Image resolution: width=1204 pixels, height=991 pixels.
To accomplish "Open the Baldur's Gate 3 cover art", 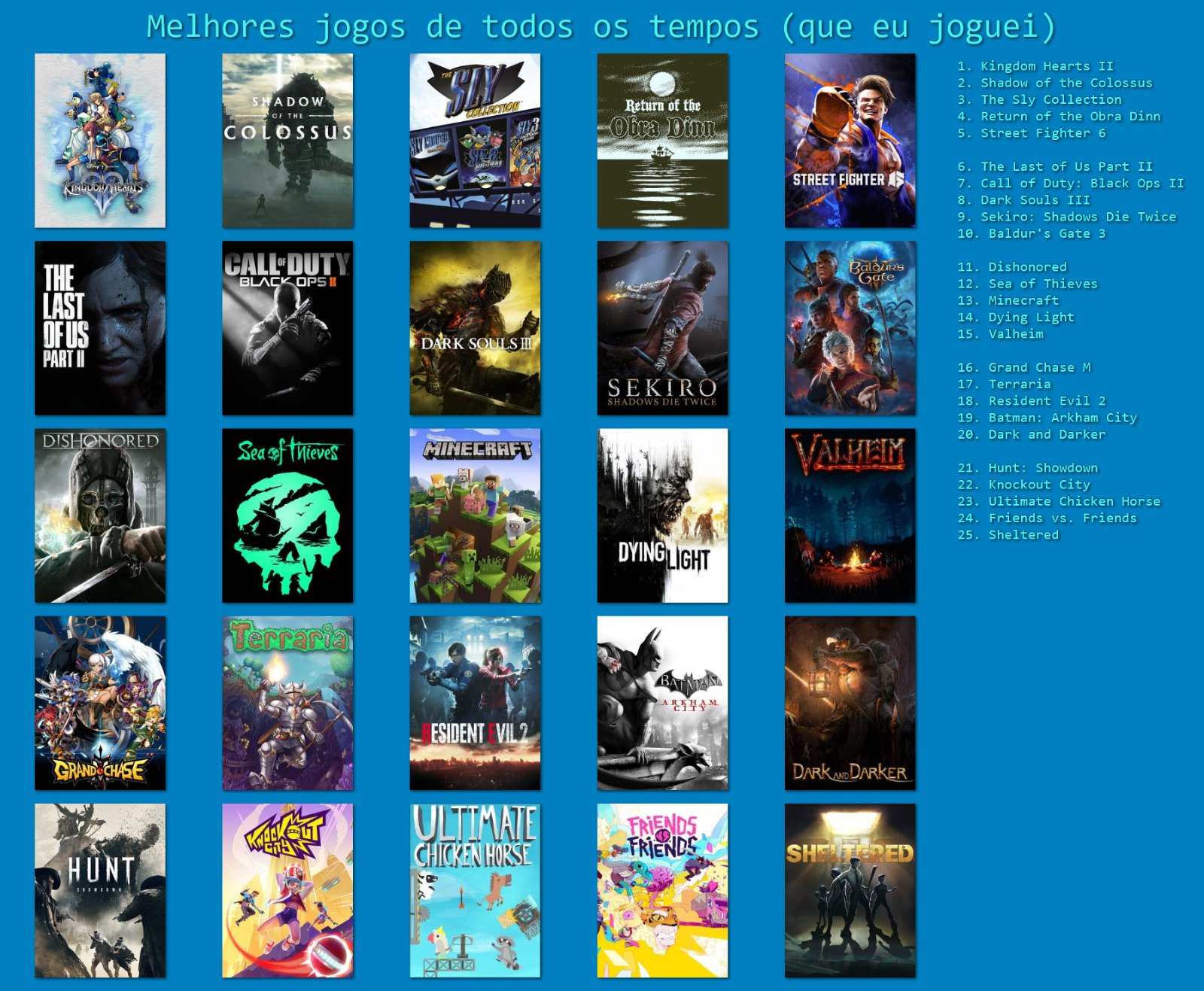I will (x=850, y=328).
